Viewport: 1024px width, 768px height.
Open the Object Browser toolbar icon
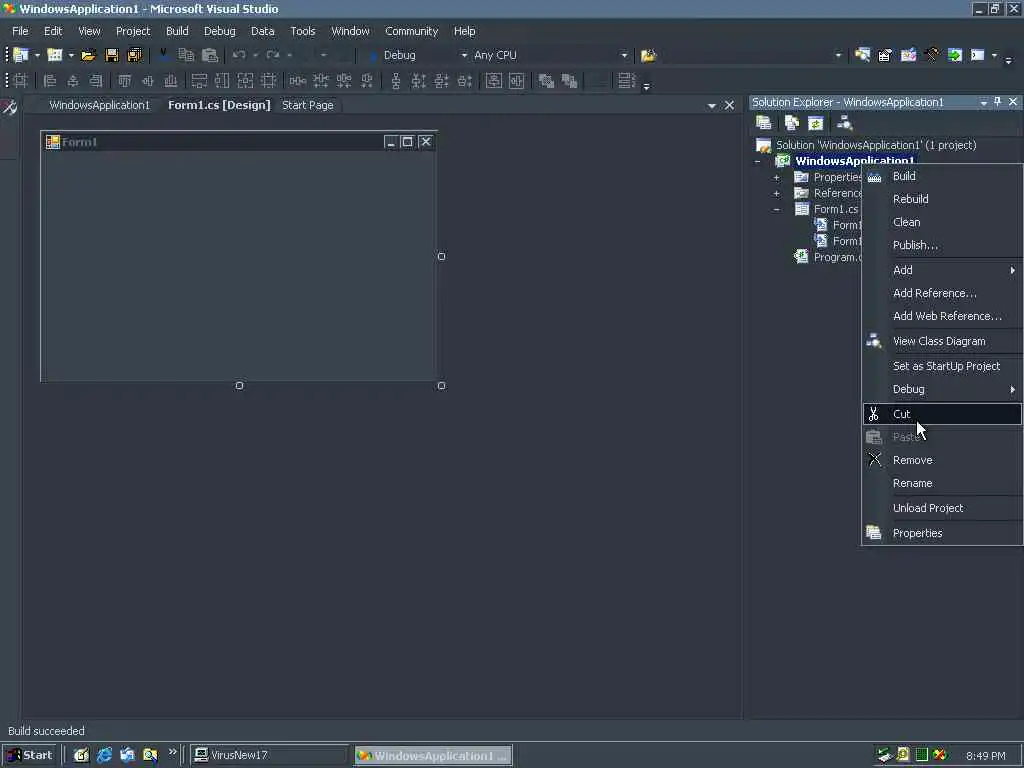tap(908, 56)
